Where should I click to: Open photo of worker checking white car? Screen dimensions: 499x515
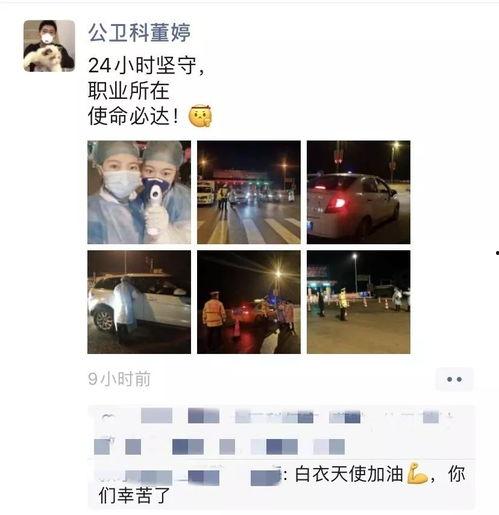(x=139, y=302)
